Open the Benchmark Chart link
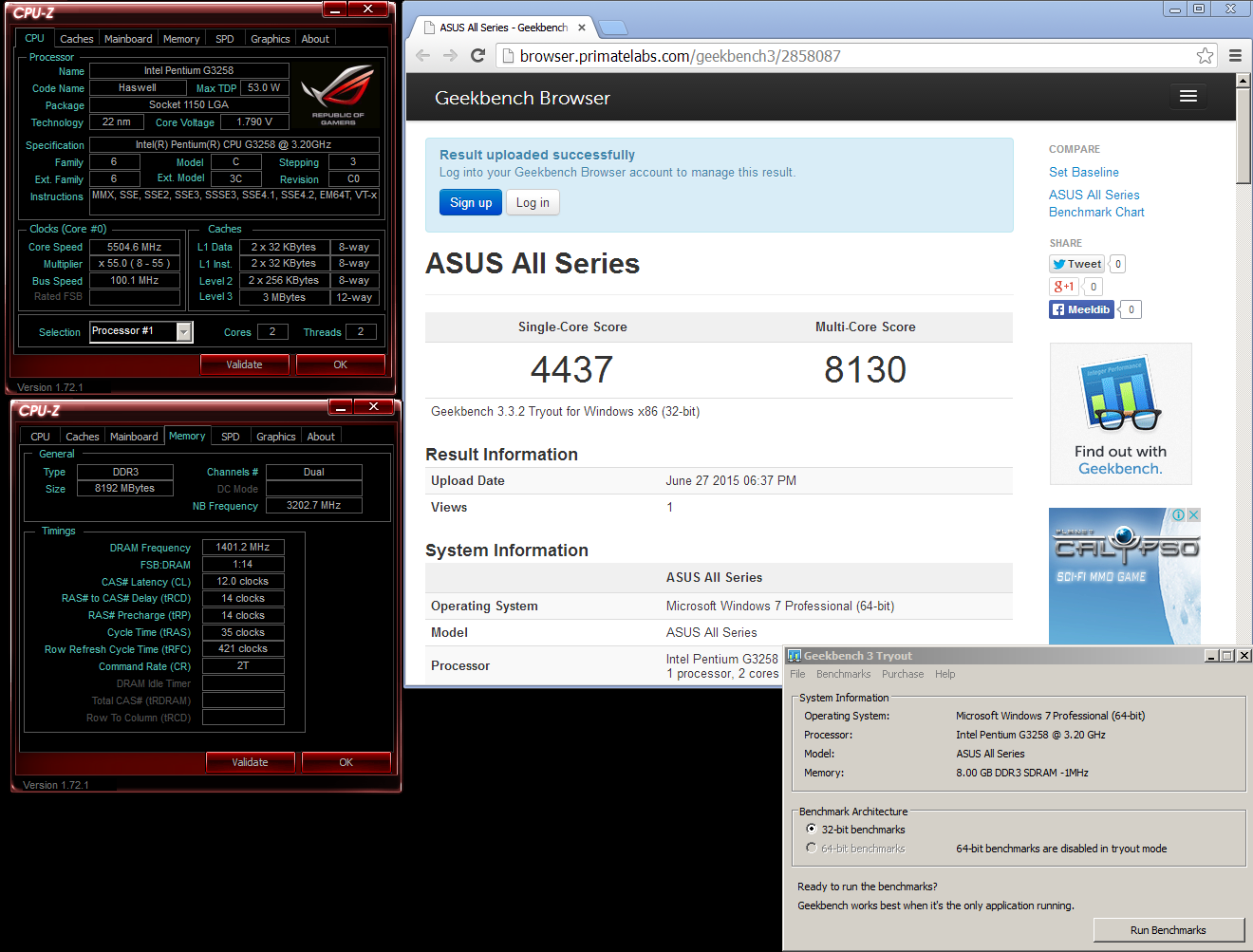Image resolution: width=1253 pixels, height=952 pixels. point(1096,212)
